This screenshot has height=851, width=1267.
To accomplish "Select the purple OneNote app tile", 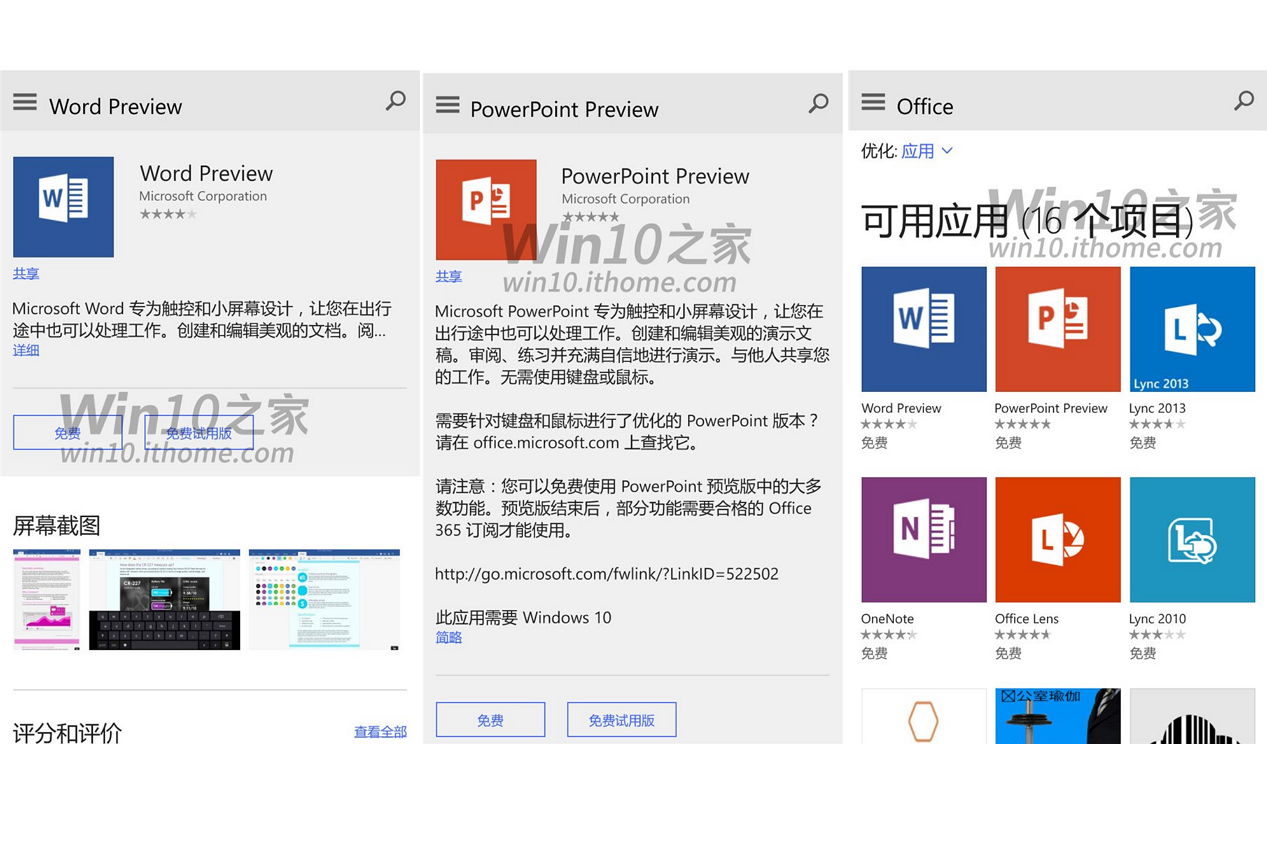I will (924, 540).
